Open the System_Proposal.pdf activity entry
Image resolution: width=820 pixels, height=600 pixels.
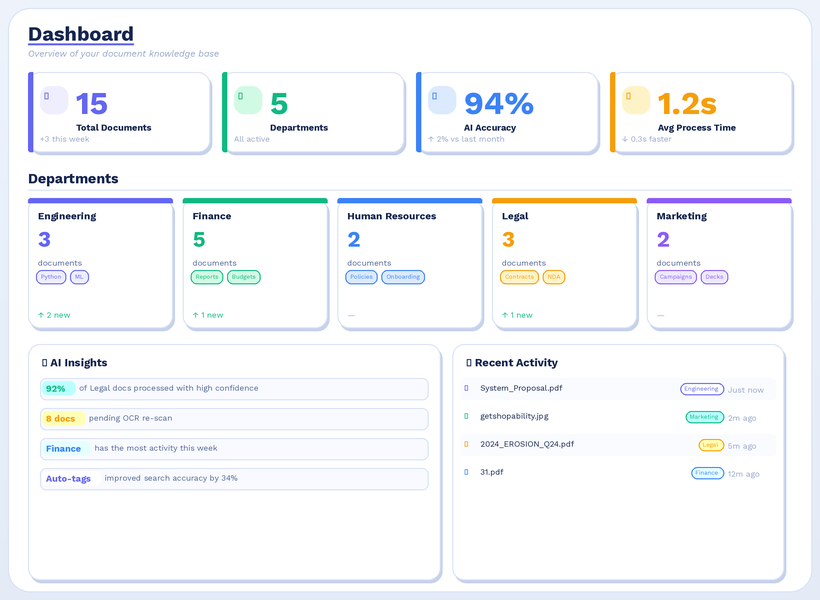point(521,388)
